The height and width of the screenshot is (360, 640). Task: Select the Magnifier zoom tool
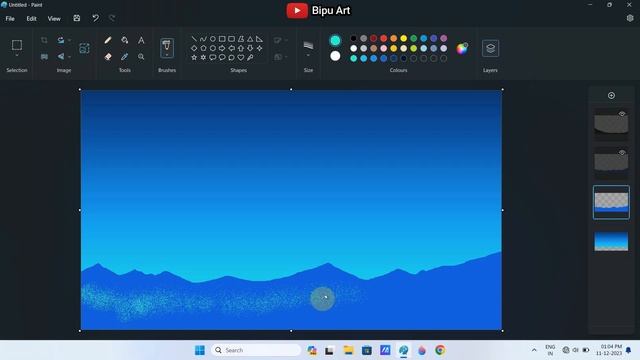(141, 57)
